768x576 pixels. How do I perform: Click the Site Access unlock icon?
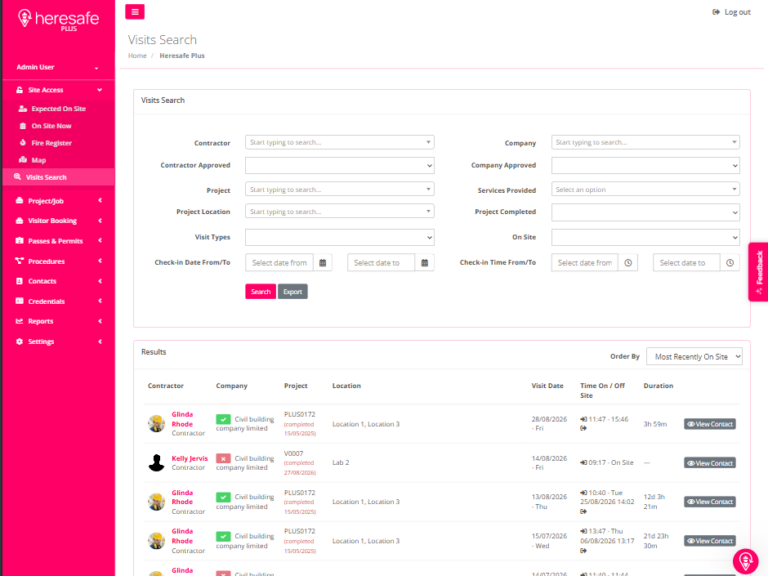tap(20, 90)
